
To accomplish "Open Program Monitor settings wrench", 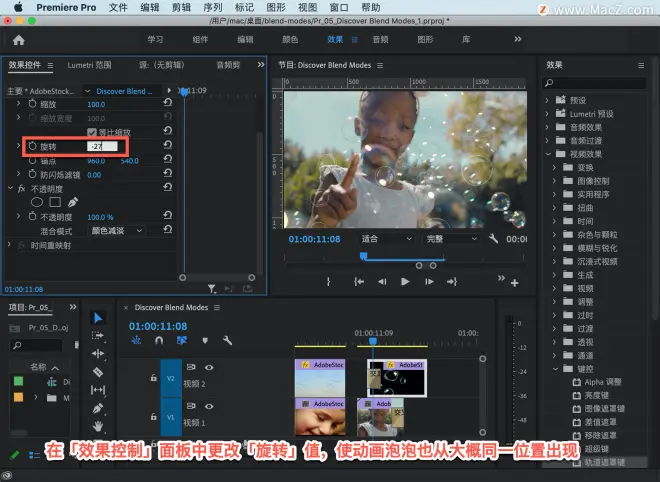I will [493, 239].
